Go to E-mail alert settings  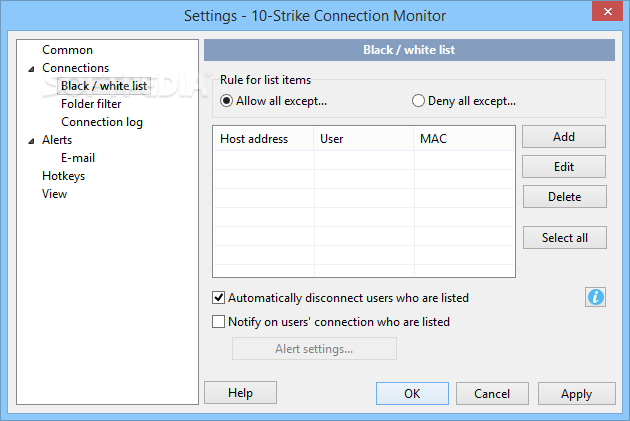point(78,158)
